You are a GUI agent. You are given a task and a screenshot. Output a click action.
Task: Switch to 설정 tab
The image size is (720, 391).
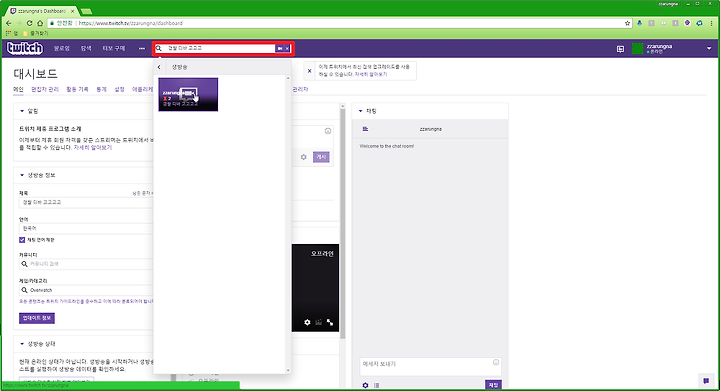[119, 89]
